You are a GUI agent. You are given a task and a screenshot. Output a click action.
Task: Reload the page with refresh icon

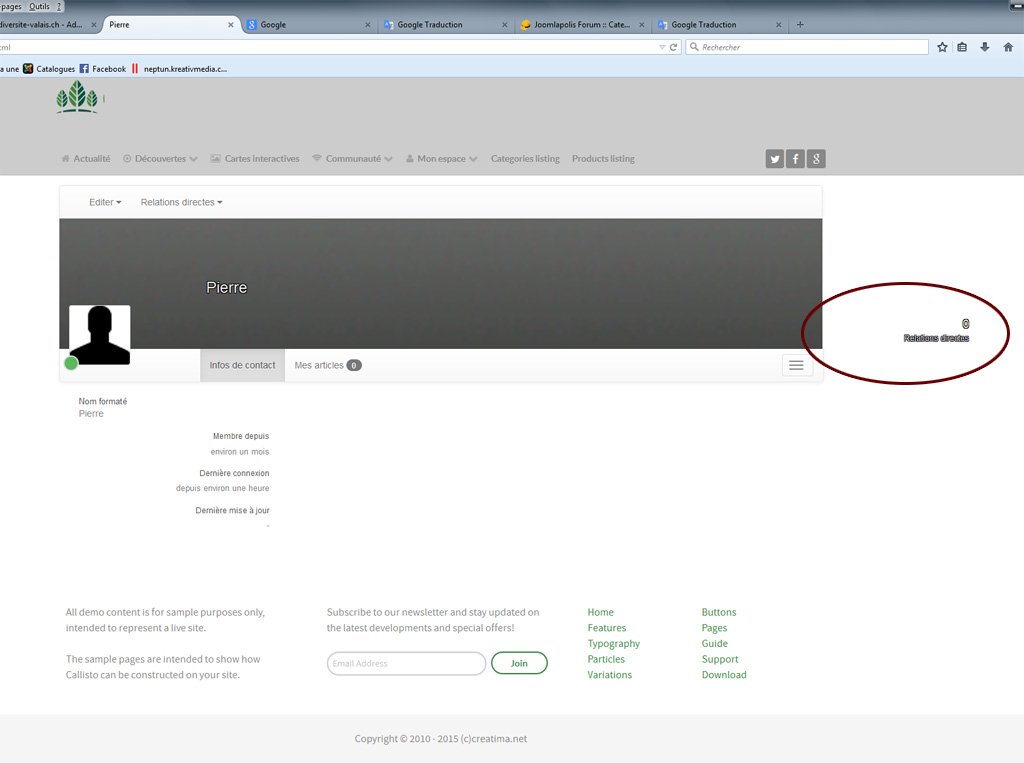[673, 47]
